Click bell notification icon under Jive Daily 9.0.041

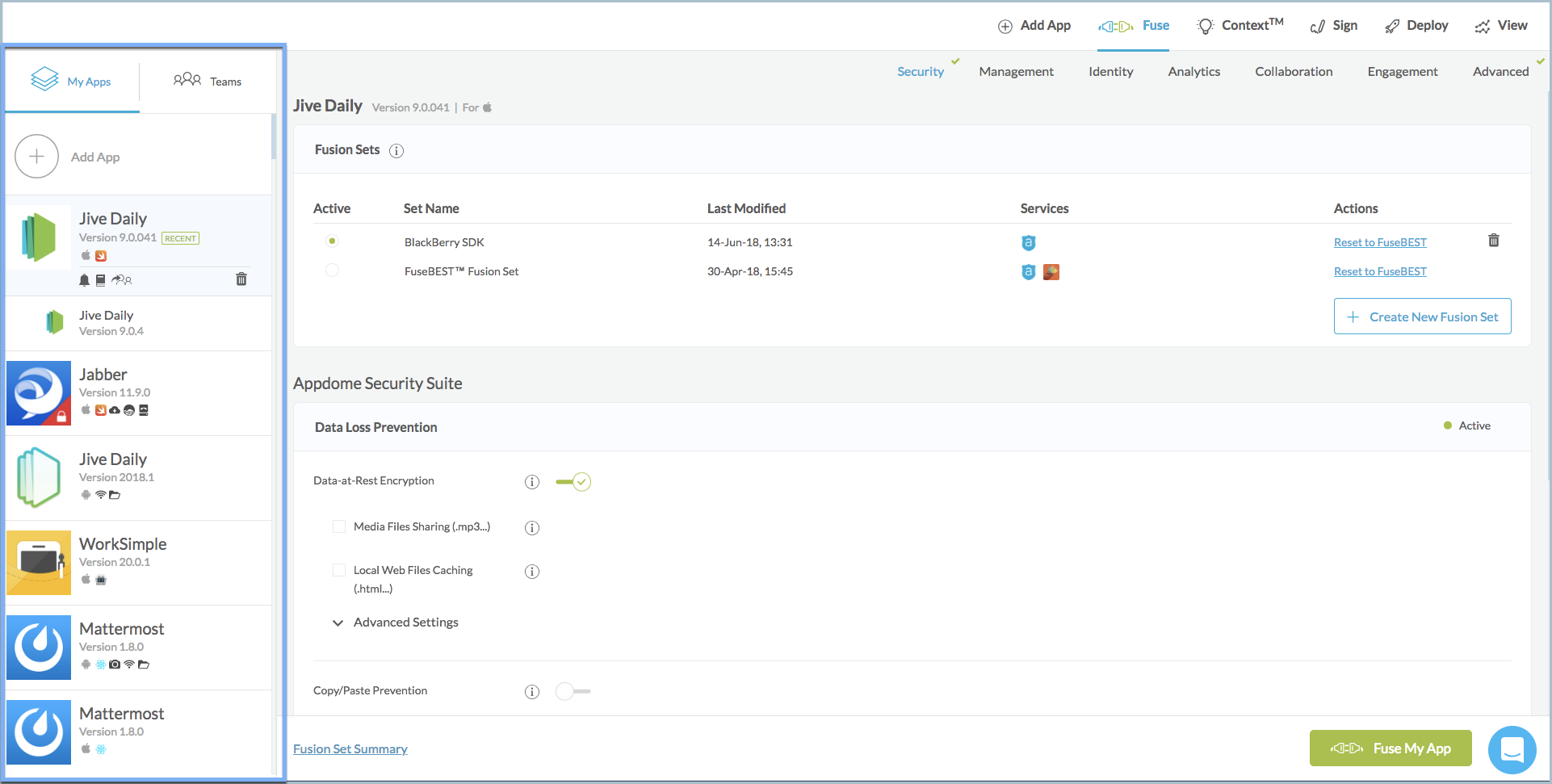[x=85, y=280]
